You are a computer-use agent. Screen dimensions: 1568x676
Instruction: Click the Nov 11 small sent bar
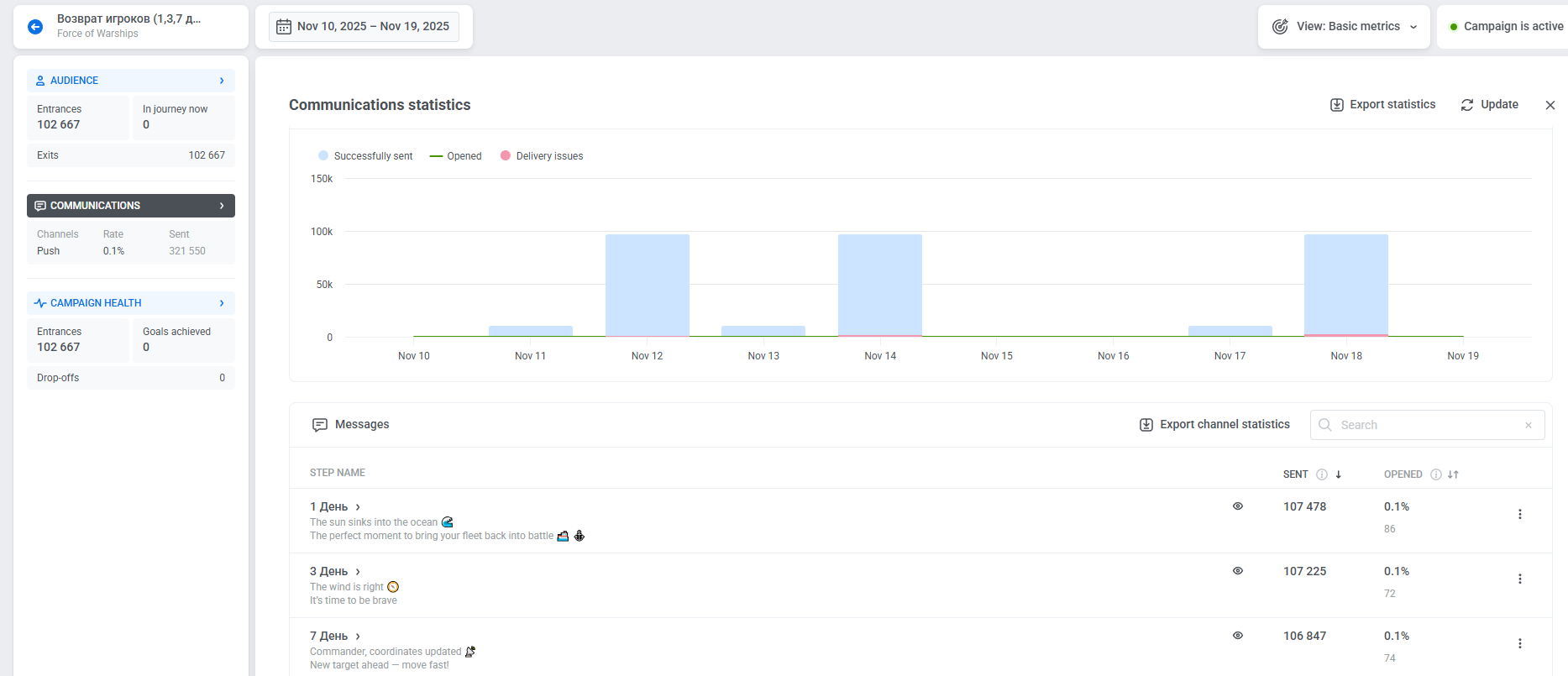point(531,331)
